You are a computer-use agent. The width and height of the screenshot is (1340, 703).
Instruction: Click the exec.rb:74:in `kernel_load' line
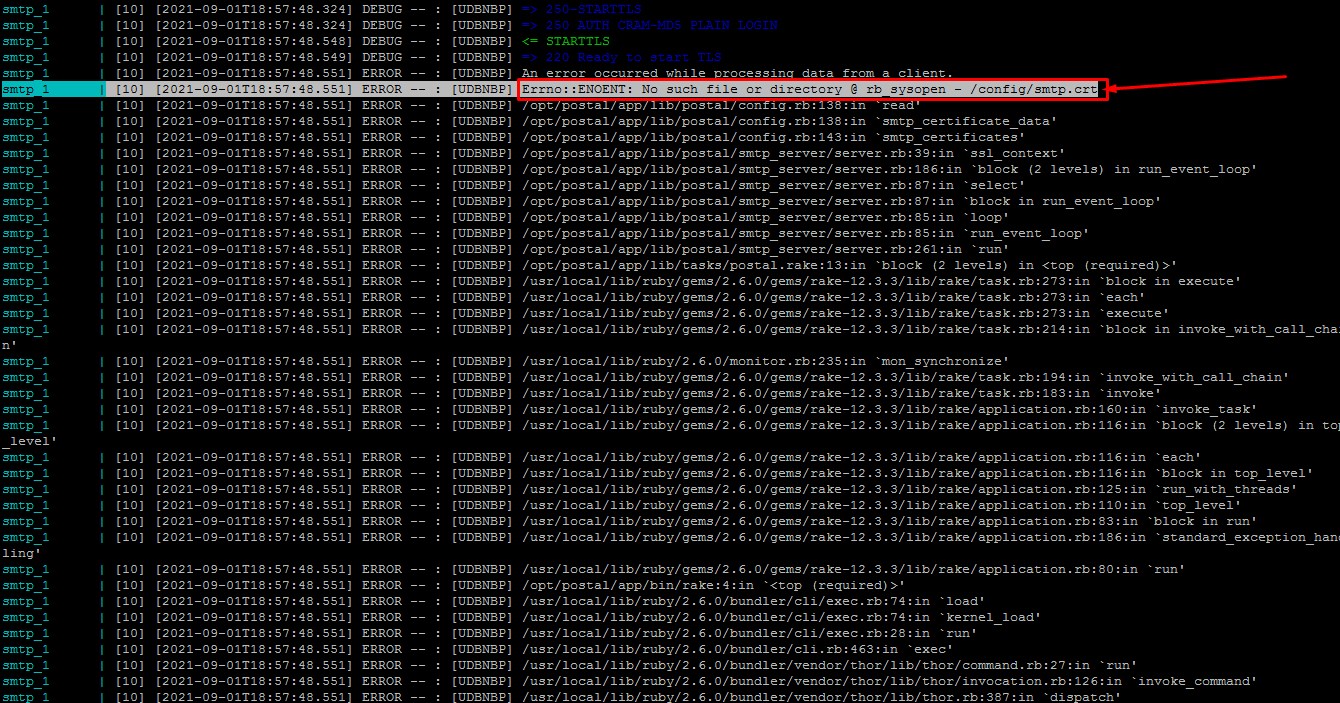coord(782,617)
